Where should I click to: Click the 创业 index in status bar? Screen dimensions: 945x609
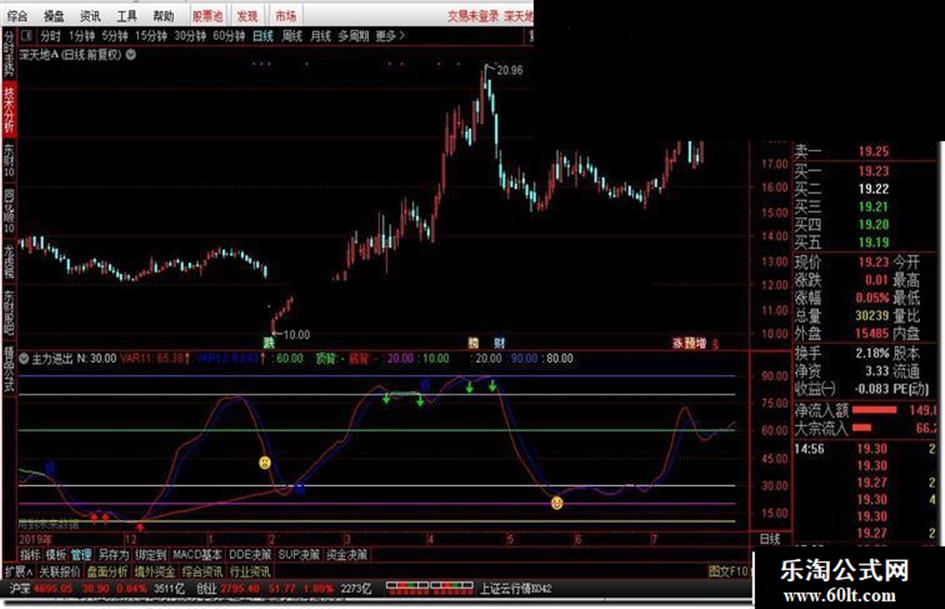pos(207,588)
